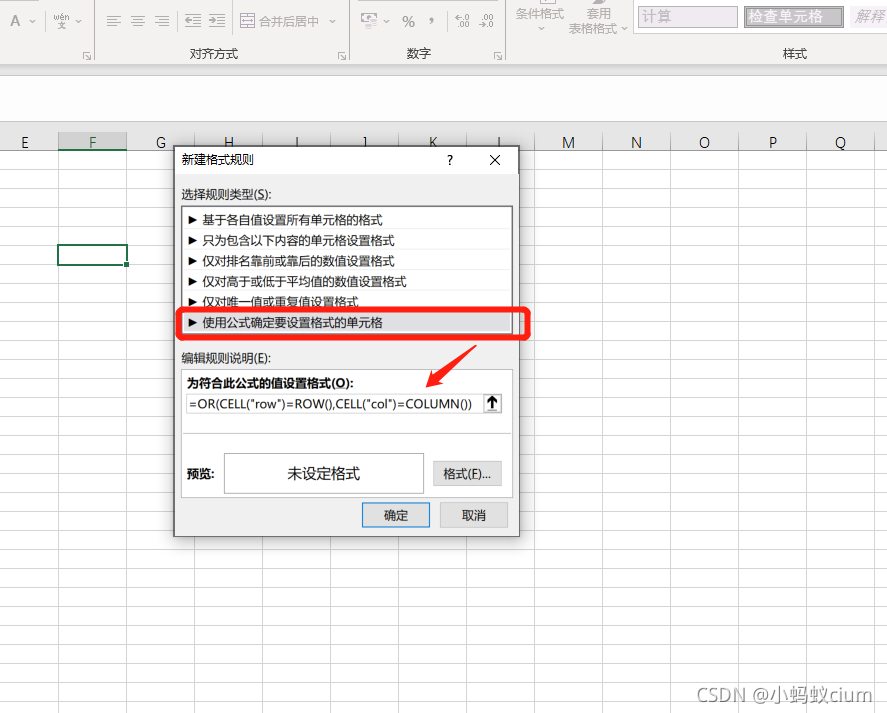Screen dimensions: 887x713
Task: Click the wén phonetic guide icon
Action: coord(61,21)
